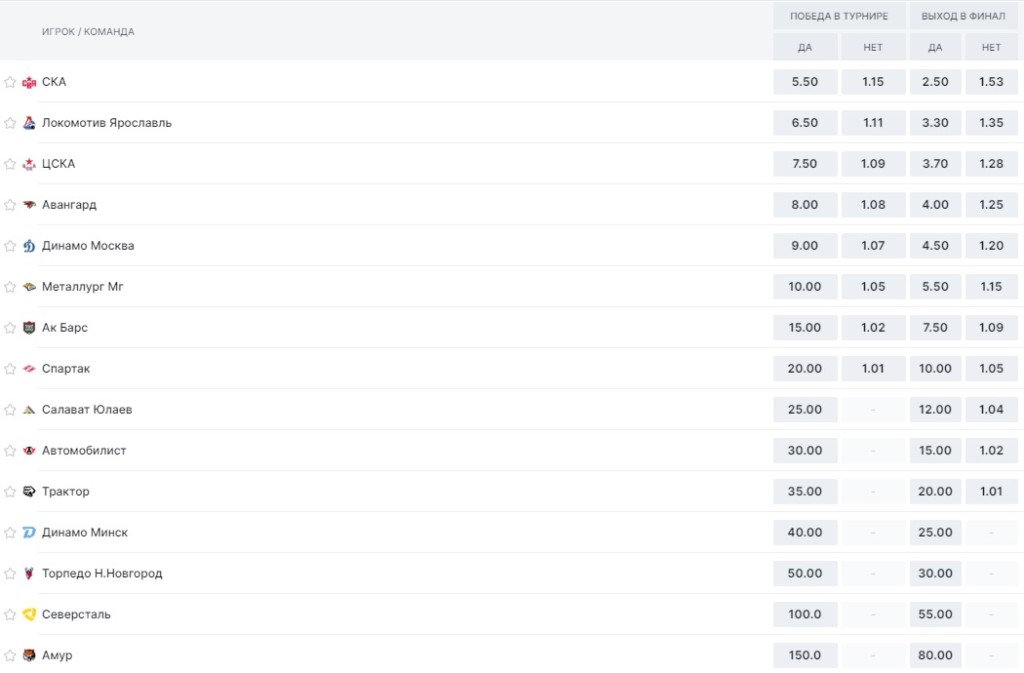
Task: Bet on СКА tournament win at 5.50
Action: (x=805, y=82)
